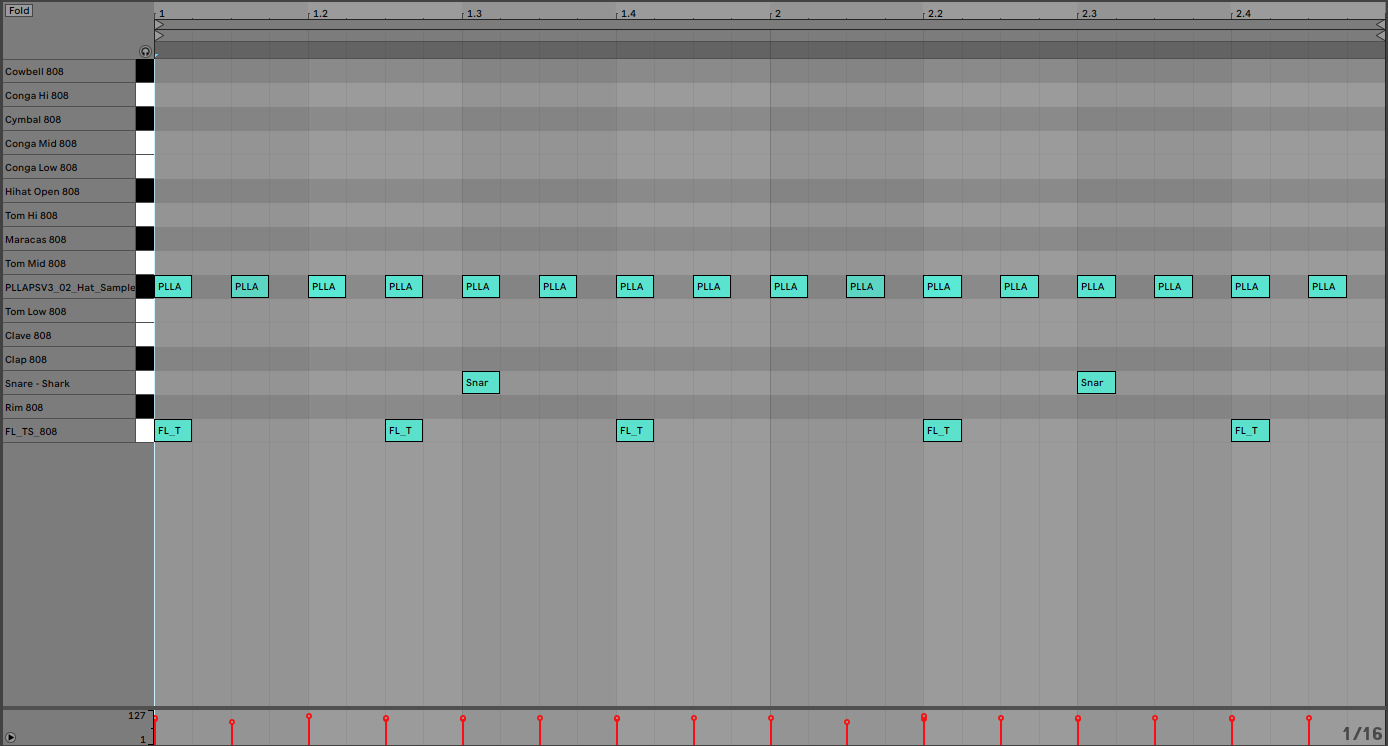Select the Snar note at beat 1.3
This screenshot has height=746, width=1388.
point(480,382)
